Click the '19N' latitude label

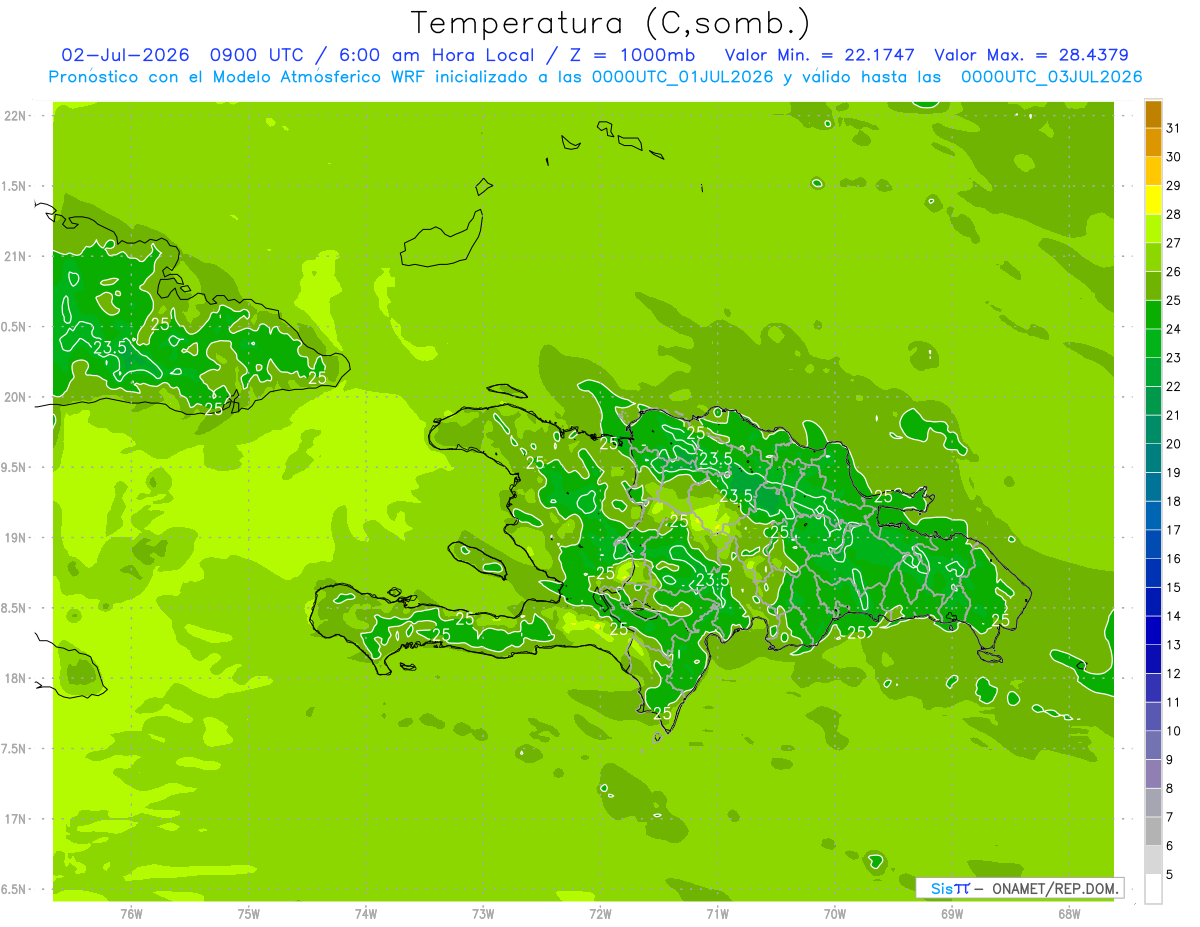click(x=16, y=538)
